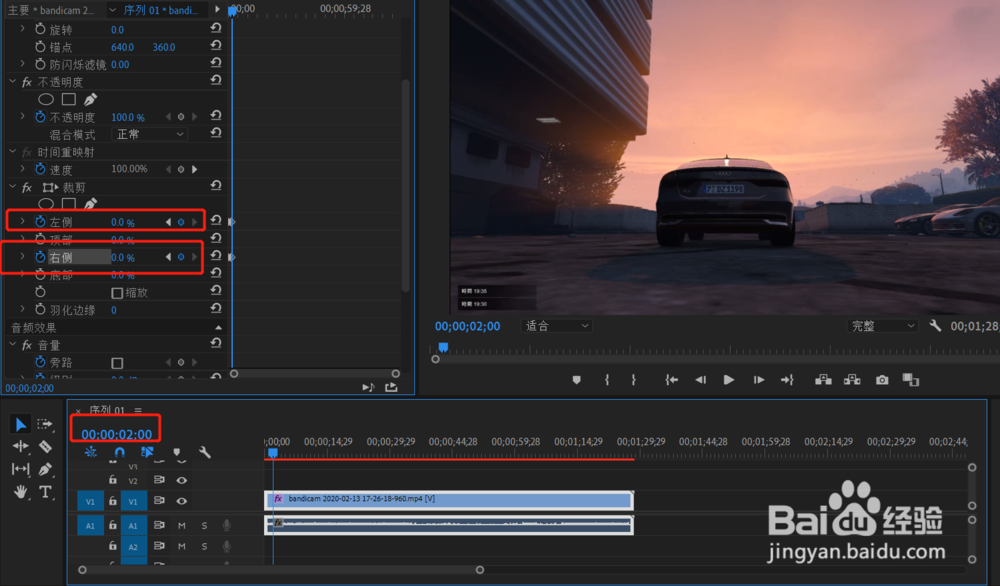The height and width of the screenshot is (586, 1000).
Task: Enable the 旁路 checkbox under 音量
Action: [x=117, y=363]
